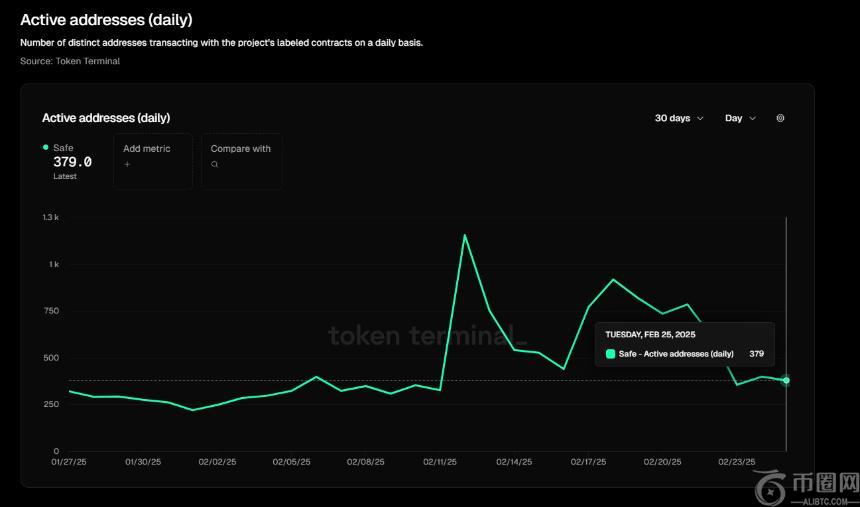Click the Source: Token Terminal text
Image resolution: width=860 pixels, height=507 pixels.
click(70, 61)
